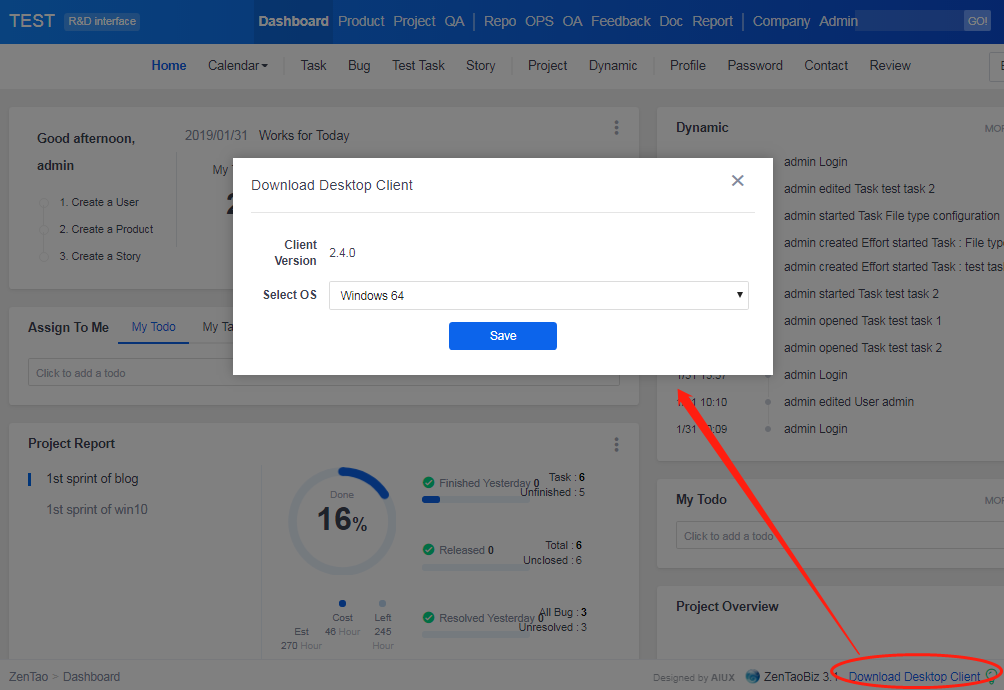The image size is (1004, 690).
Task: Click the Download Desktop Client link
Action: tap(914, 677)
